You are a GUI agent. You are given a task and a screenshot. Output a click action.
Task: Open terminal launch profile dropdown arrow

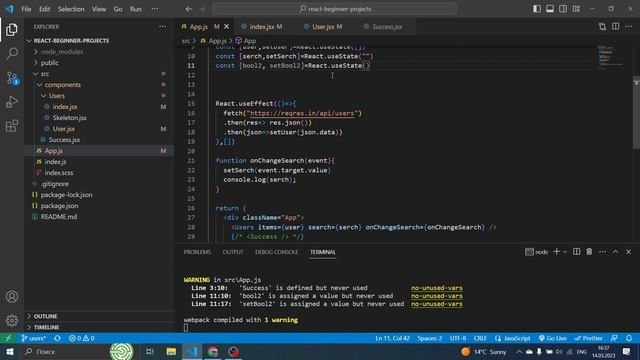pos(565,252)
